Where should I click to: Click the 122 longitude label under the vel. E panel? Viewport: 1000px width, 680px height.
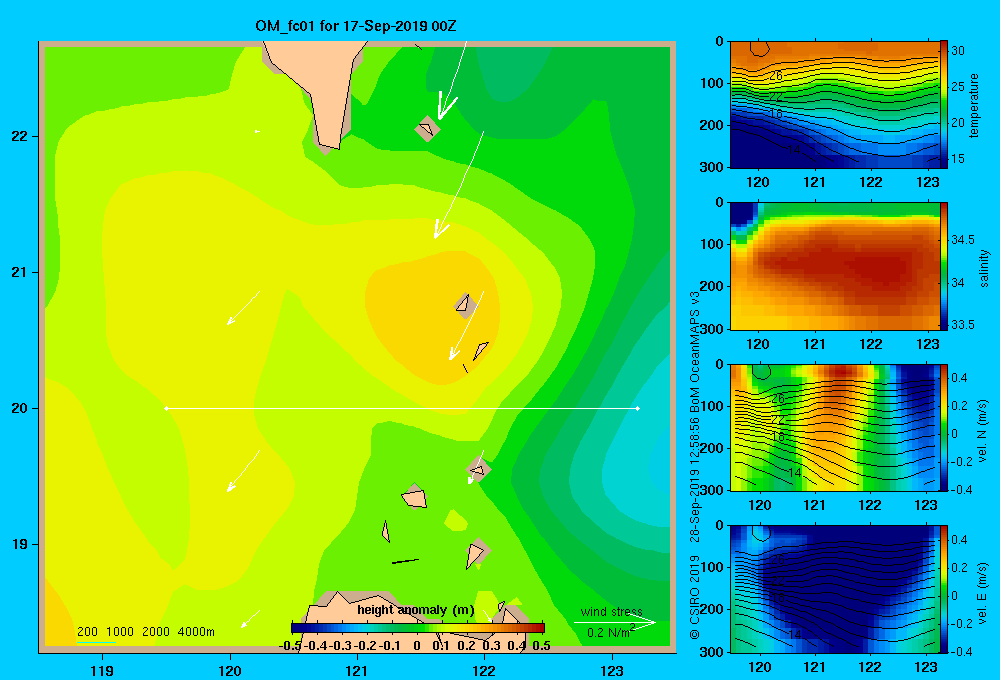coord(870,667)
